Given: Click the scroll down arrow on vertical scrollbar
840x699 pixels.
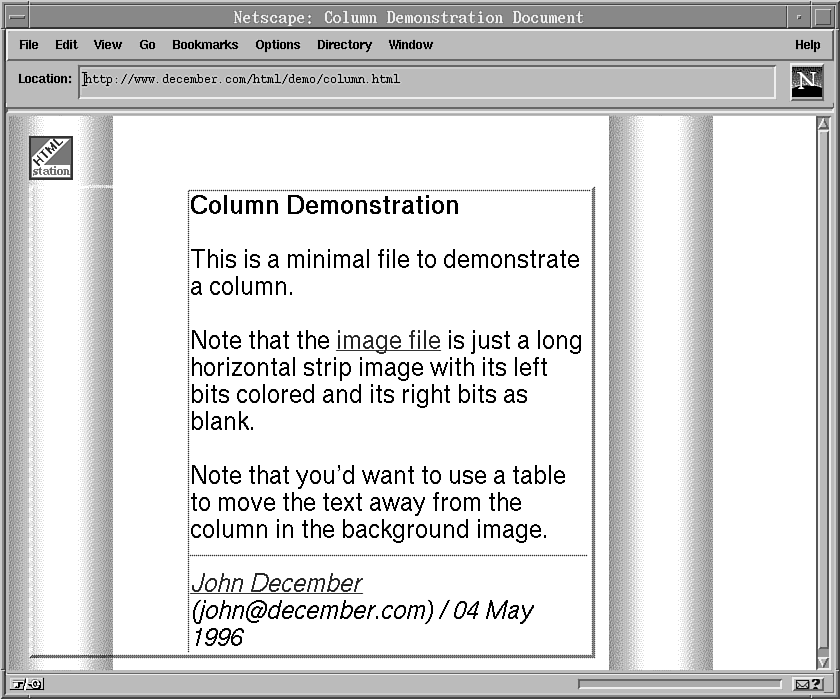Looking at the screenshot, I should coord(823,662).
